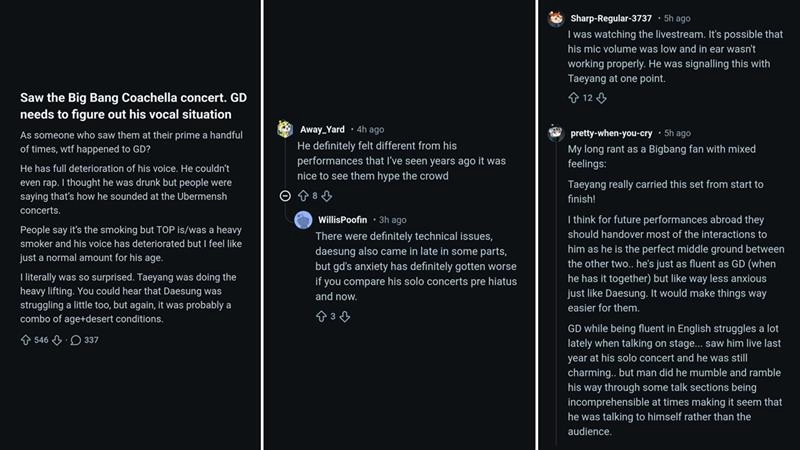Screen dimensions: 800x450
Task: Click WillisPoofin's avatar image
Action: coord(303,219)
